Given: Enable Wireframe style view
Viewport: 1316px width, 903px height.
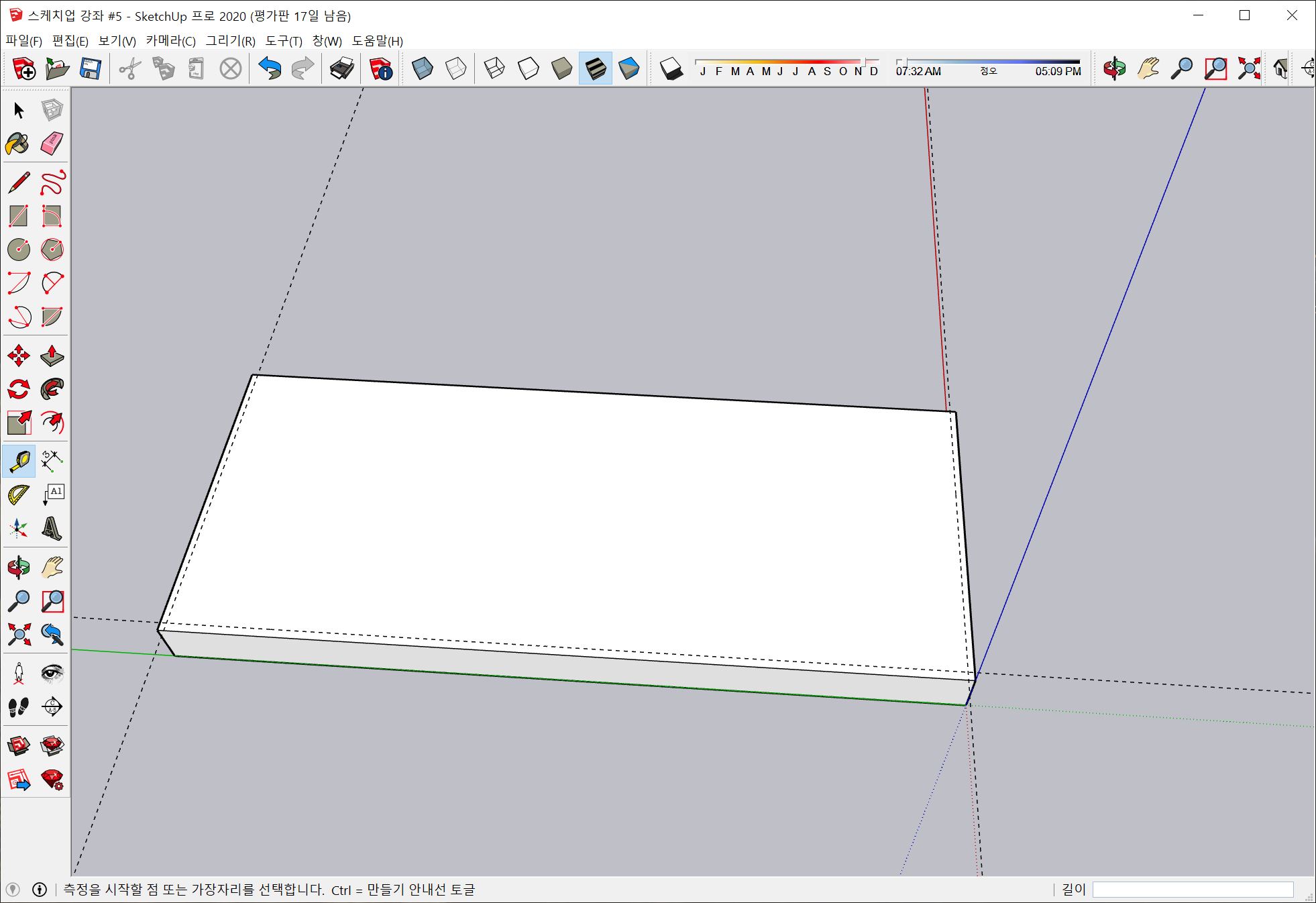Looking at the screenshot, I should click(x=494, y=68).
